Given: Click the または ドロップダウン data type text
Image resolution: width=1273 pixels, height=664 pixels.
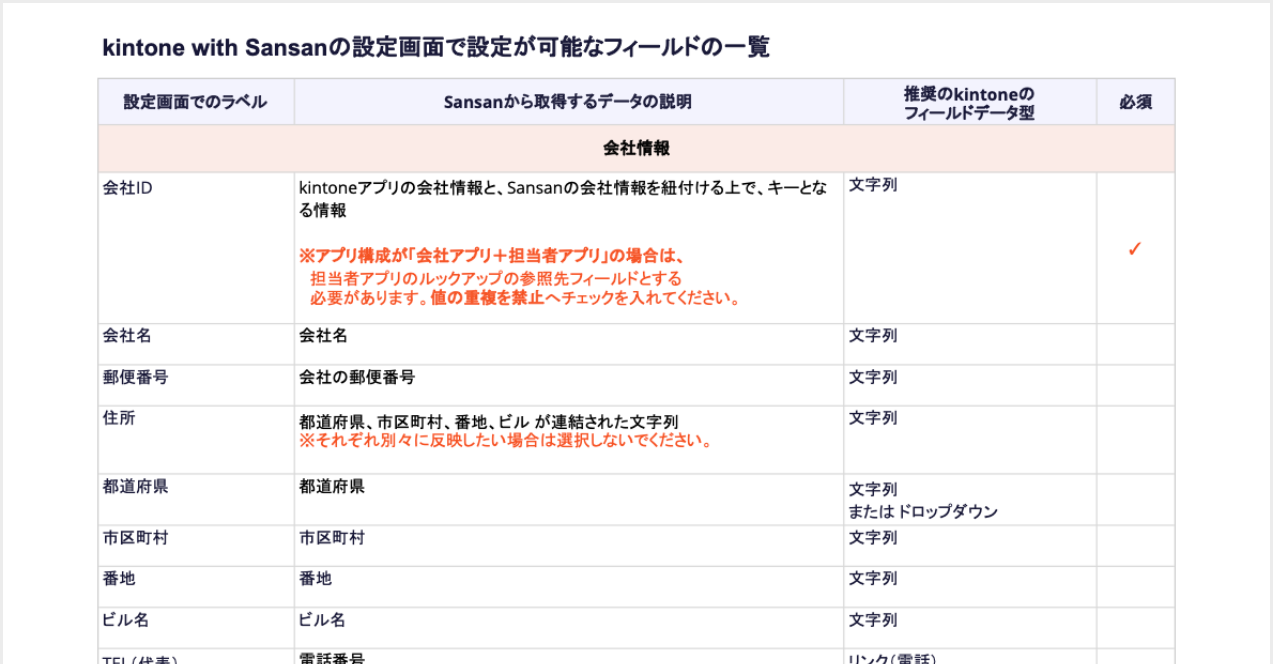Looking at the screenshot, I should (x=923, y=512).
